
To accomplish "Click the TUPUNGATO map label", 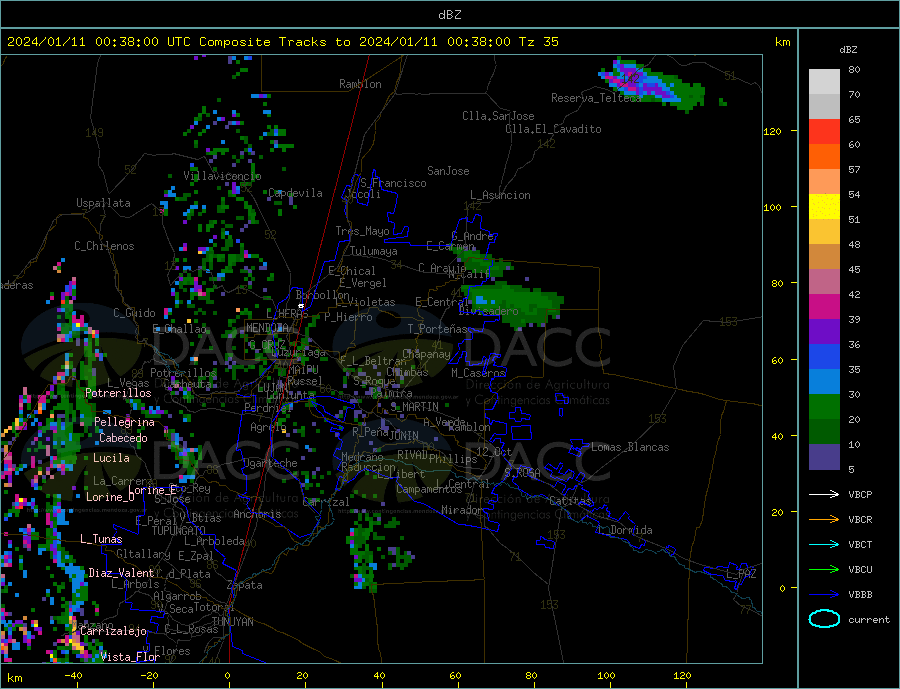I will (x=179, y=531).
